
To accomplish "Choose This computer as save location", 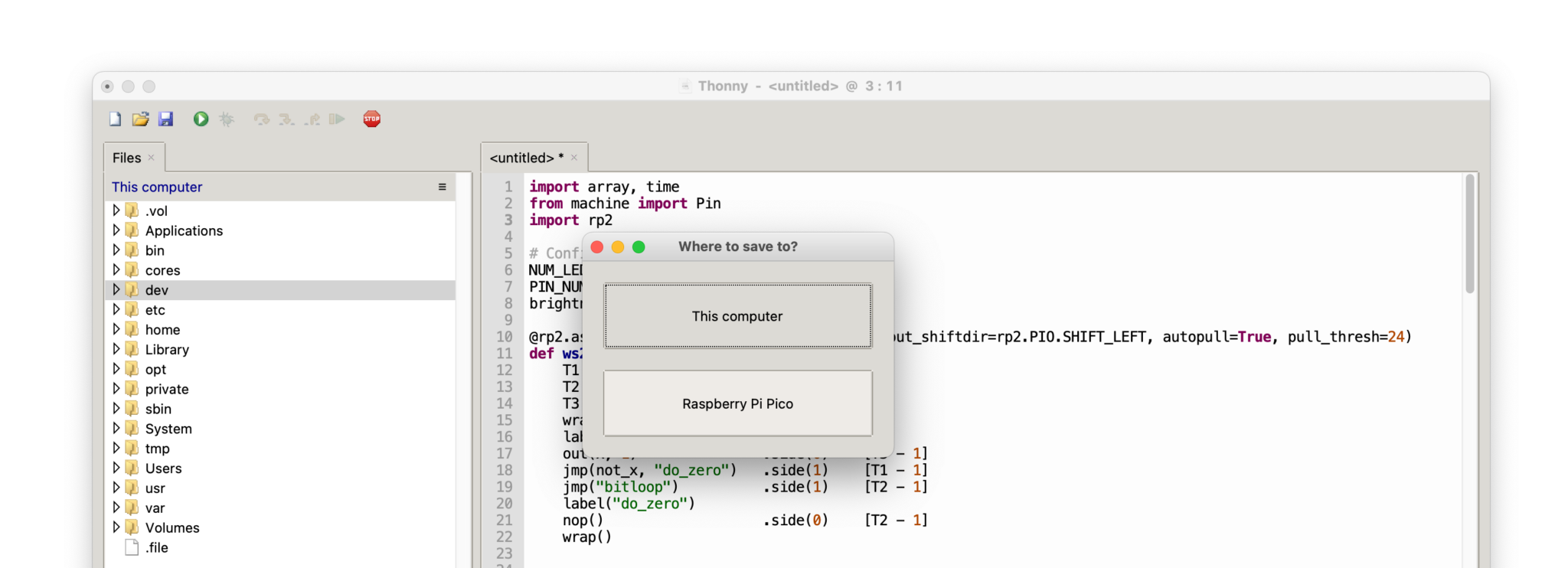I will [x=737, y=316].
